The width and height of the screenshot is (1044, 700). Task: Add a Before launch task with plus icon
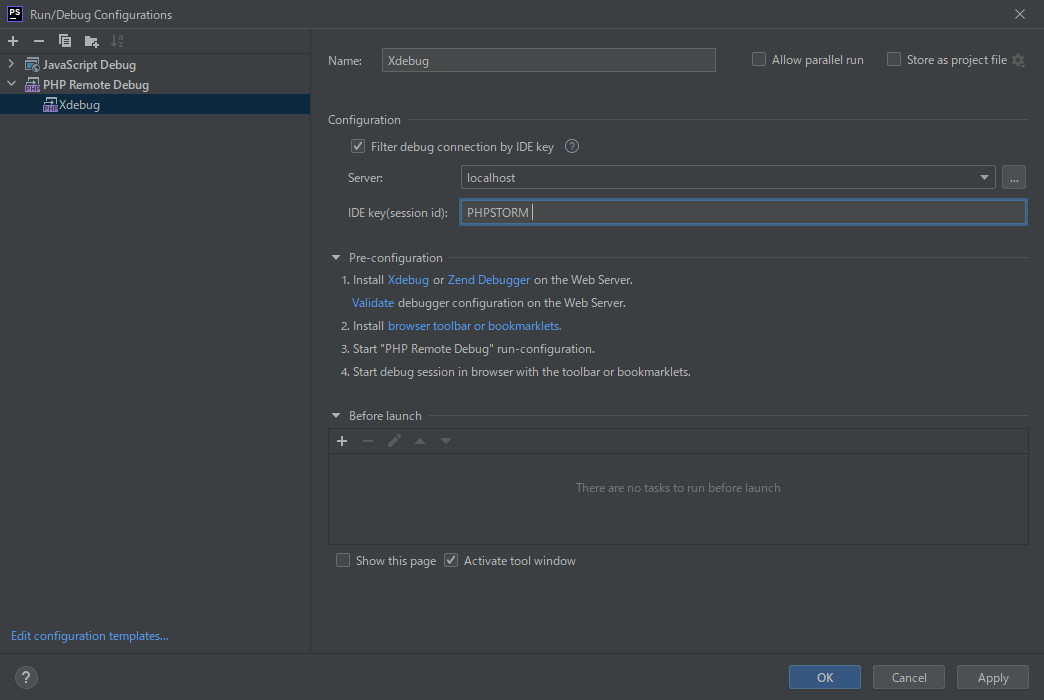tap(342, 441)
